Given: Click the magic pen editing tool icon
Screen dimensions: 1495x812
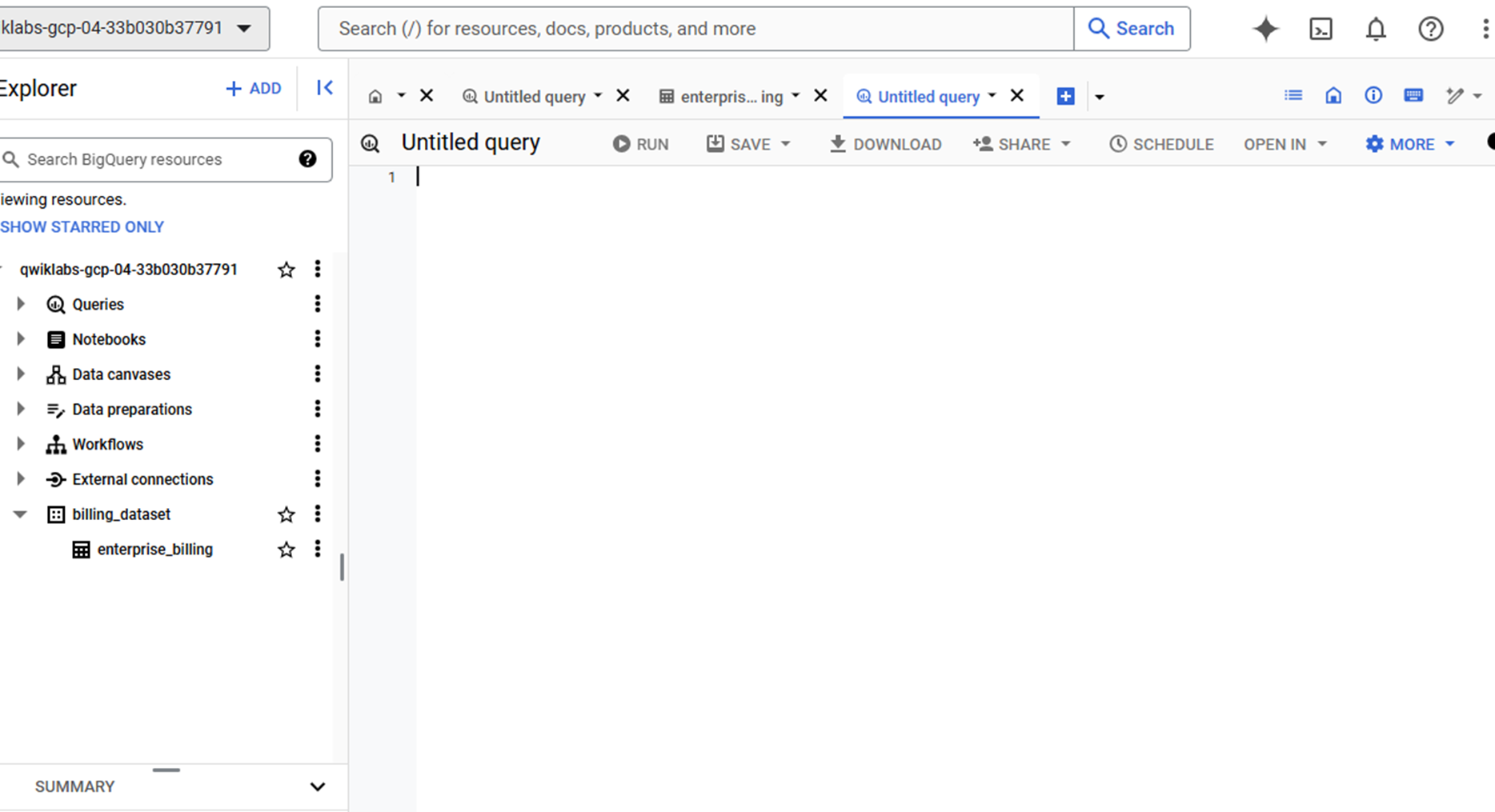Looking at the screenshot, I should 1454,96.
